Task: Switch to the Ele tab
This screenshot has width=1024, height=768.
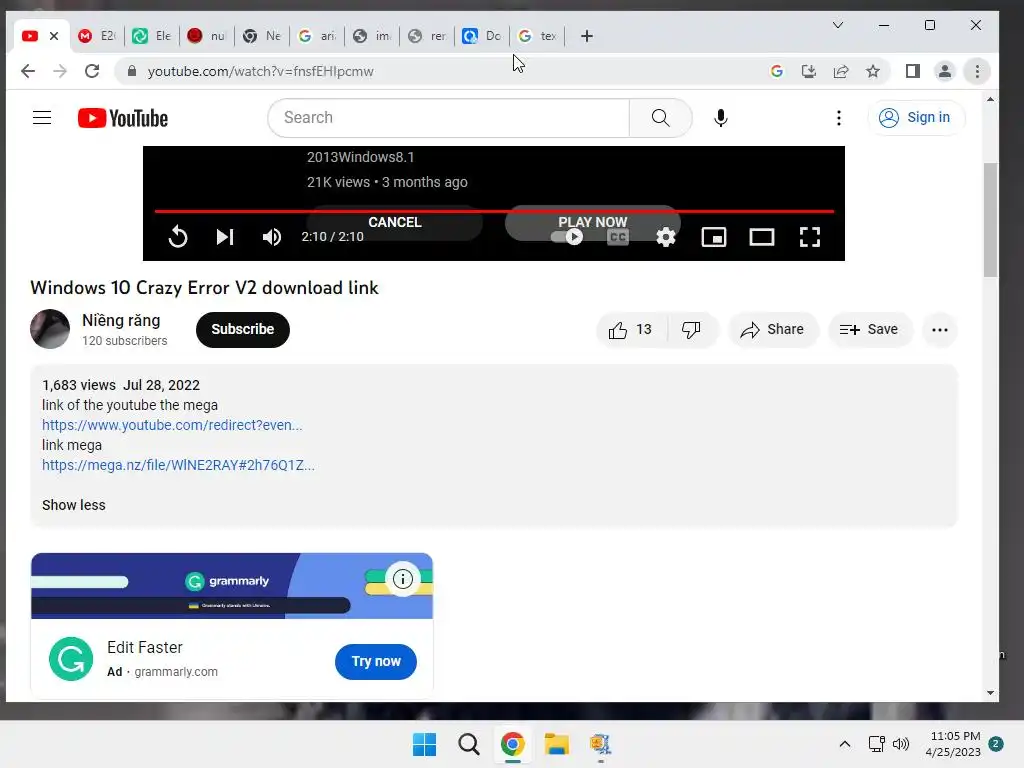Action: 152,36
